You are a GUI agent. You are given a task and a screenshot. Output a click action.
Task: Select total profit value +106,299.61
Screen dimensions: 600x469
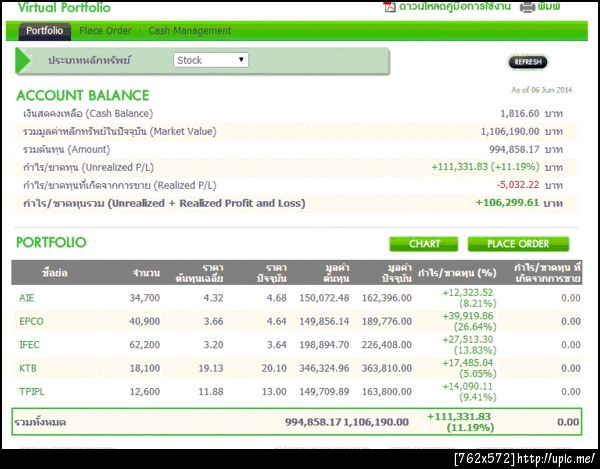click(507, 203)
